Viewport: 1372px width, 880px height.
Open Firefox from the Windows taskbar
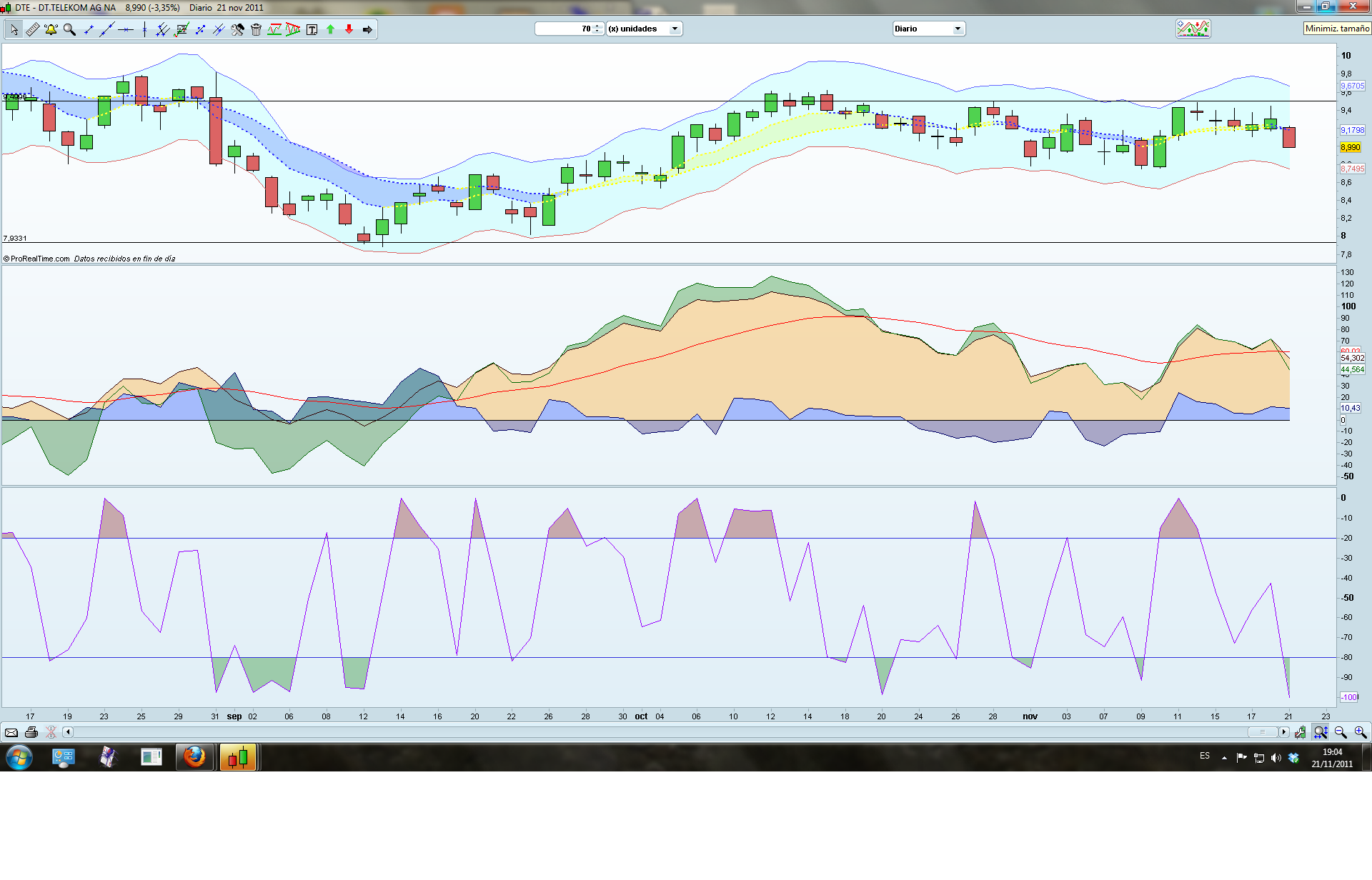pos(194,756)
